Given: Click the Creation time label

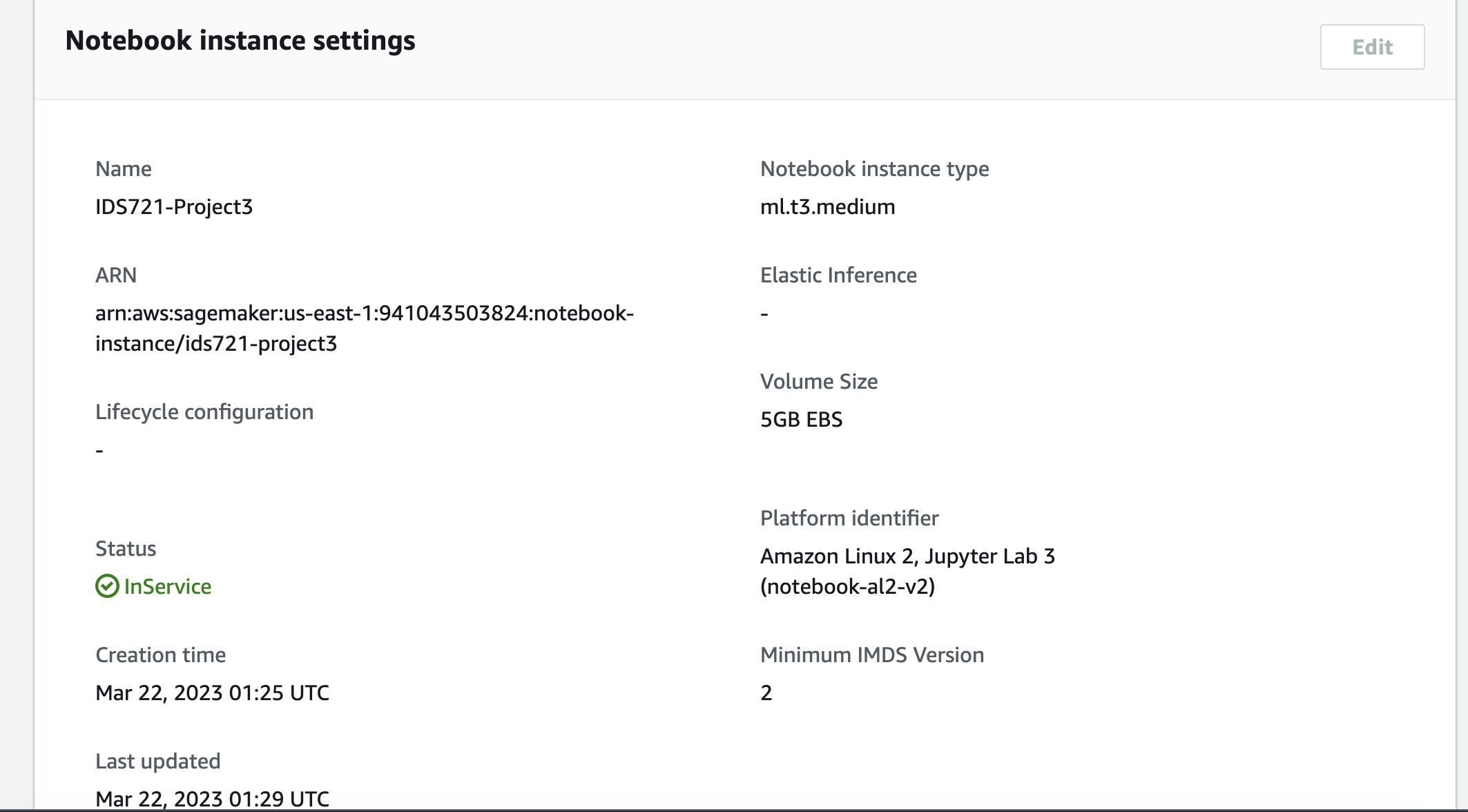Looking at the screenshot, I should point(160,655).
